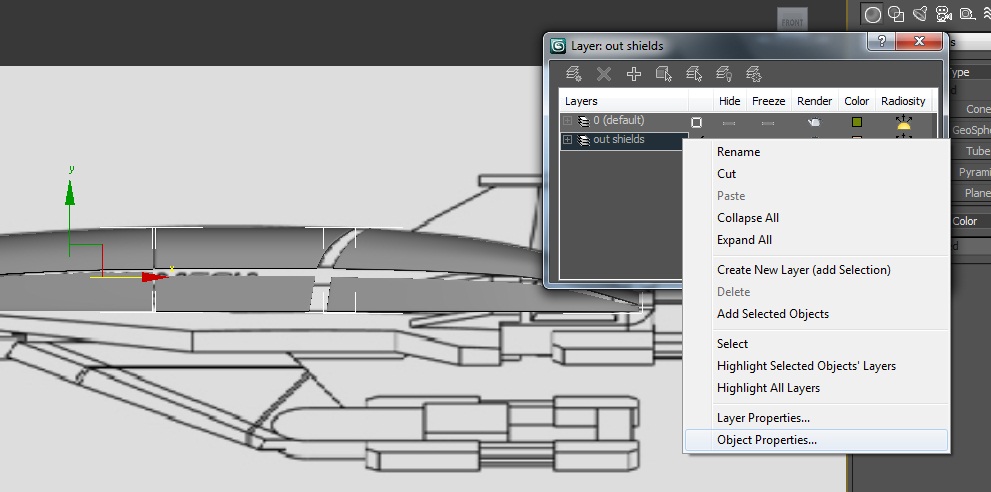Click the layer dialog help question button
The height and width of the screenshot is (492, 991).
pos(882,42)
